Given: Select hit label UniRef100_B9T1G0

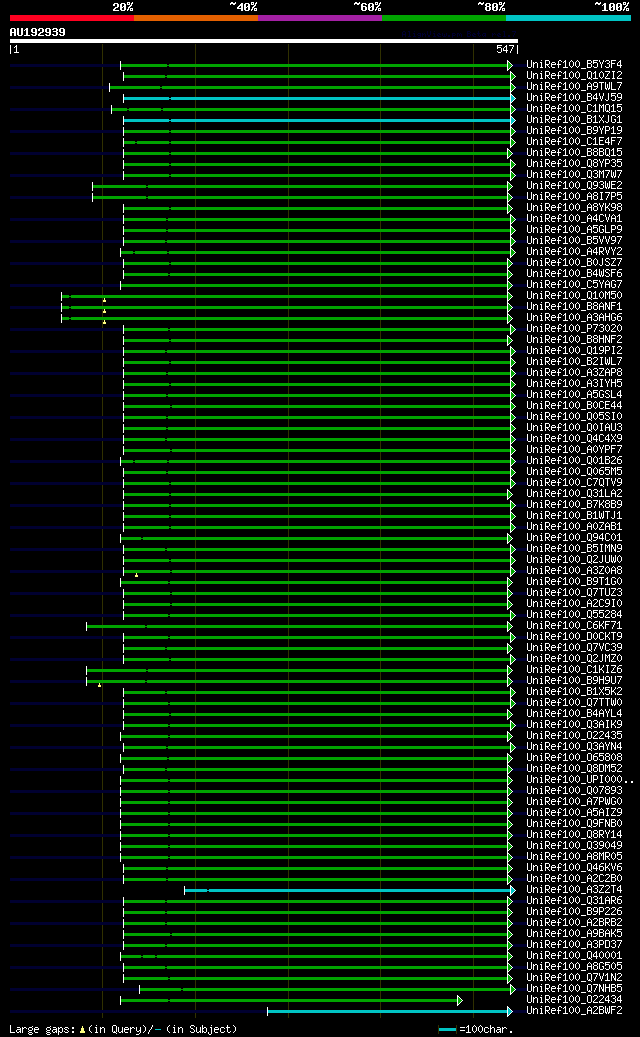Looking at the screenshot, I should pos(574,581).
